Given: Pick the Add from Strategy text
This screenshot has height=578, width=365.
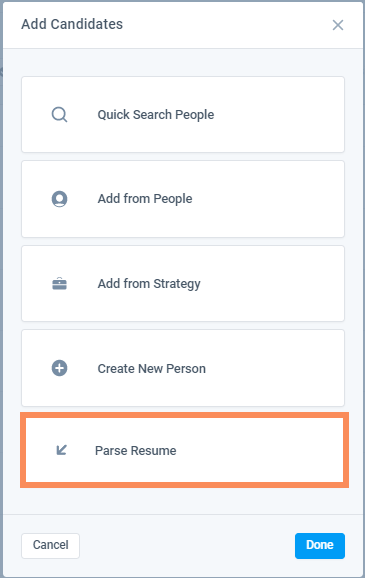Looking at the screenshot, I should click(x=149, y=284).
